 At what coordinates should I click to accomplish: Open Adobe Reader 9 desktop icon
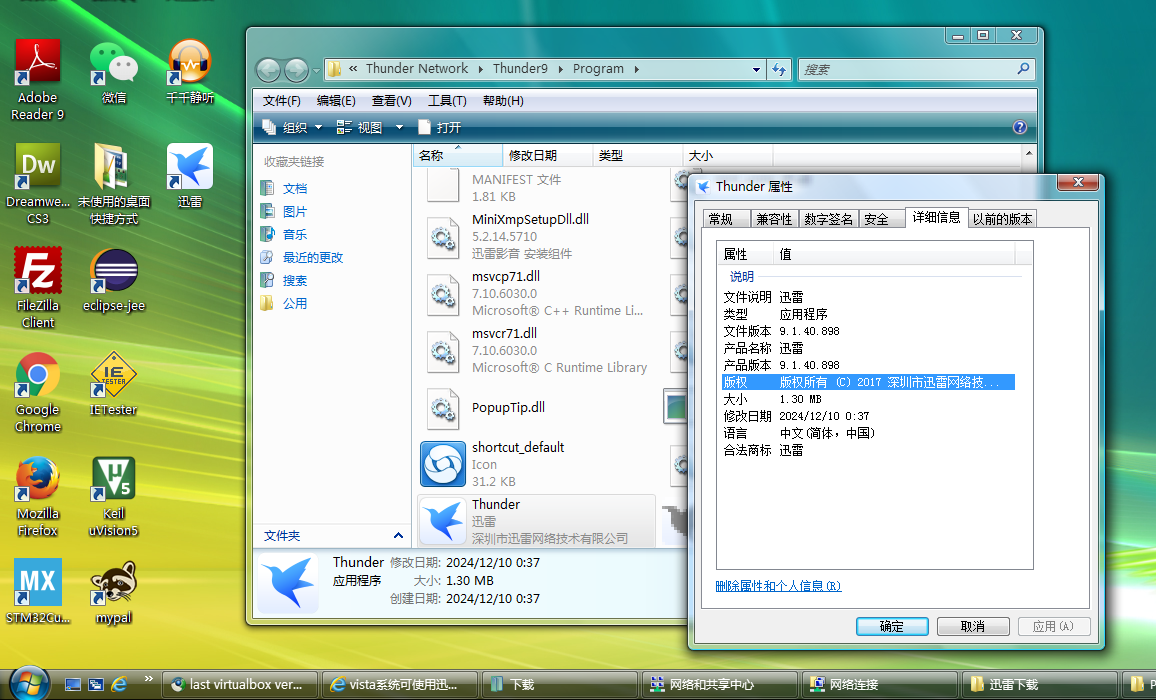pyautogui.click(x=38, y=80)
